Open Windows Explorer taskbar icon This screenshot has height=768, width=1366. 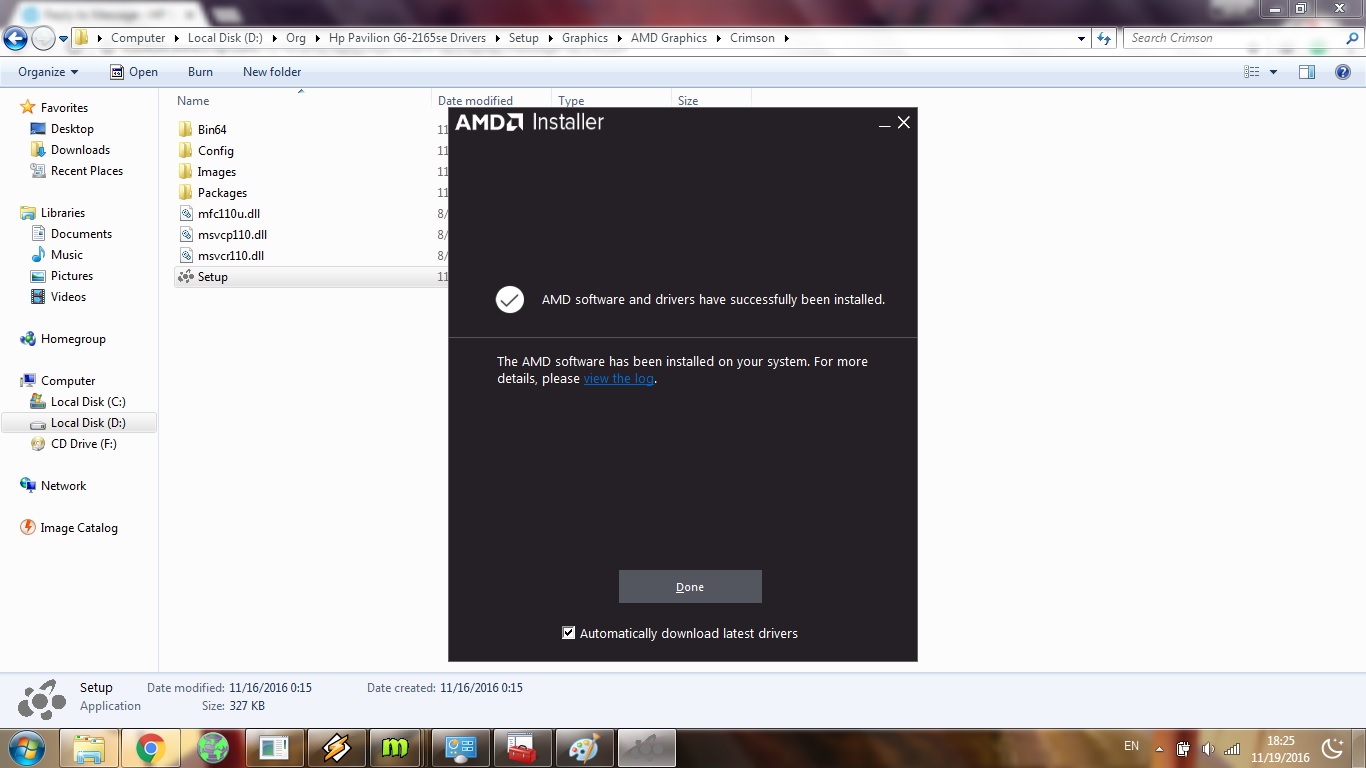pyautogui.click(x=89, y=748)
